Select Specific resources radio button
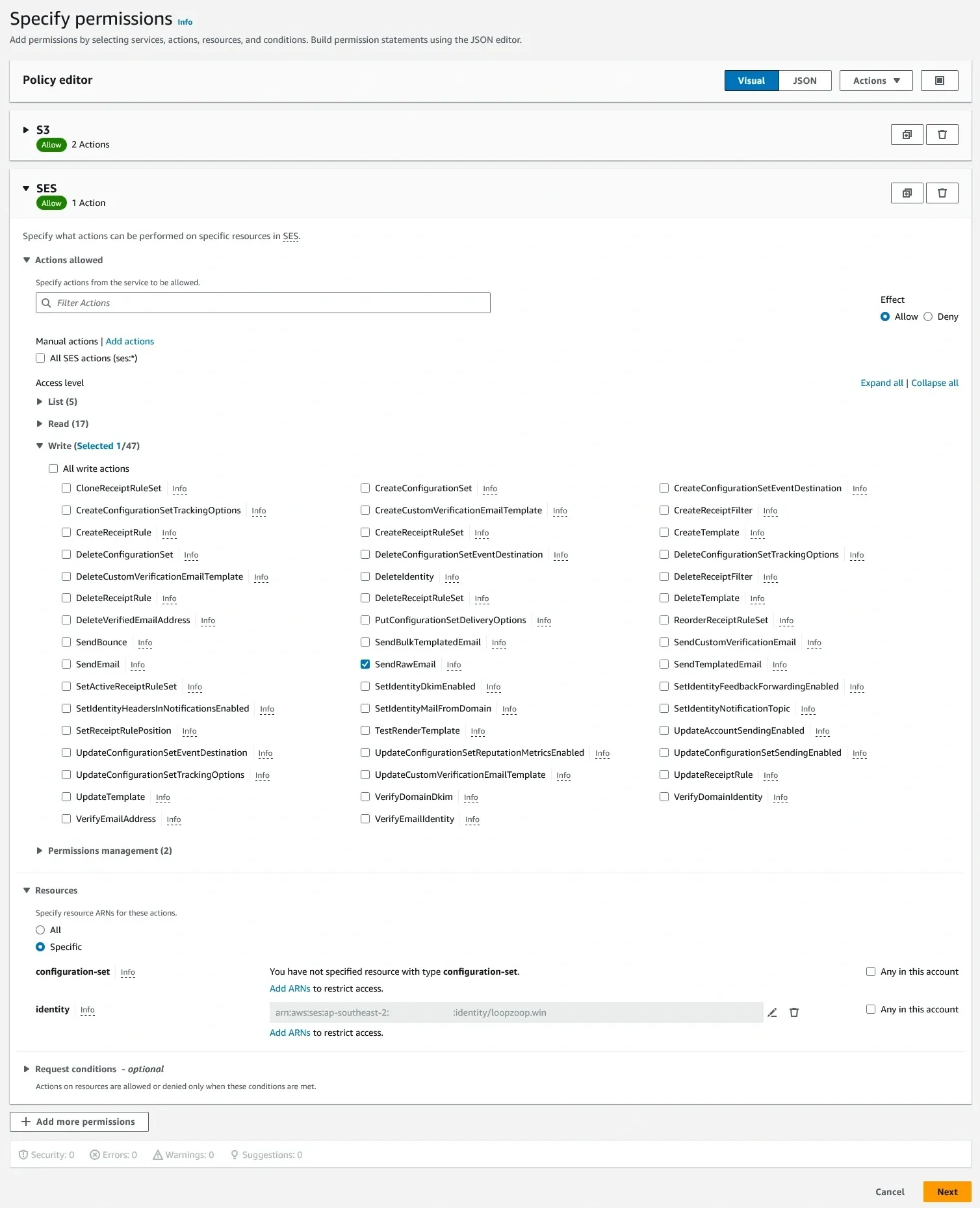This screenshot has width=980, height=1208. pos(40,947)
